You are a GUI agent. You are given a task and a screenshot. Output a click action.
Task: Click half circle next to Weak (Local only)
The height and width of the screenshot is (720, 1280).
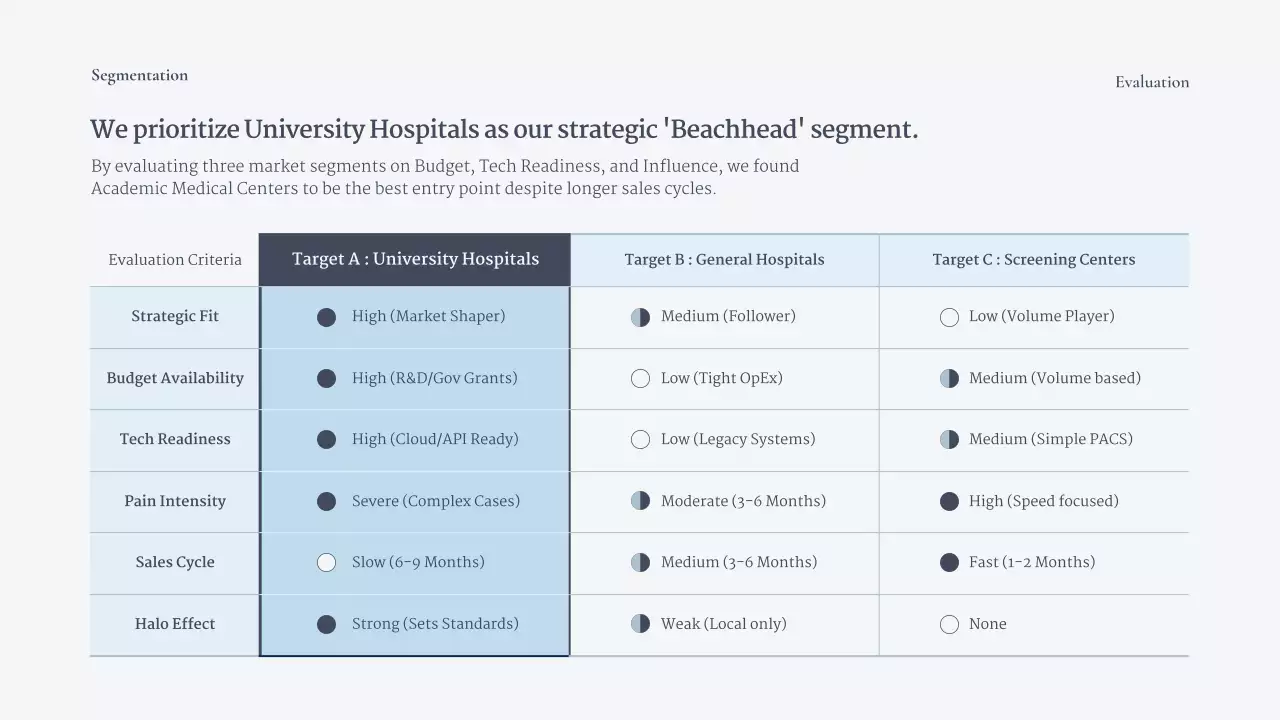[640, 624]
